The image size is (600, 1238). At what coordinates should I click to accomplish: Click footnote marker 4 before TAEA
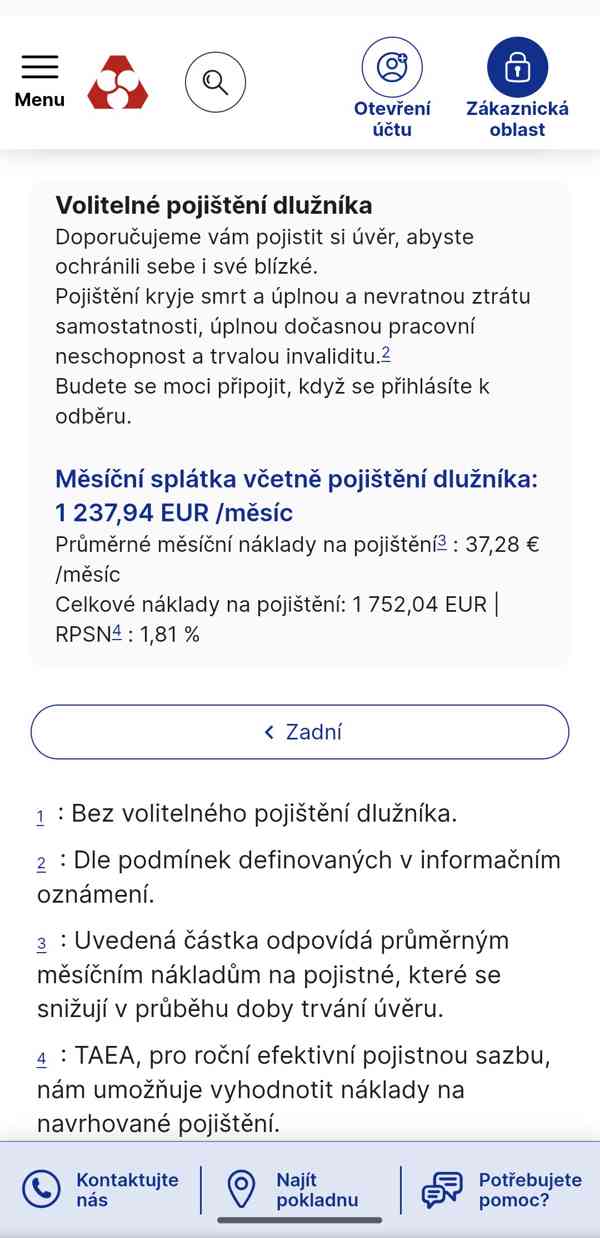click(42, 1059)
